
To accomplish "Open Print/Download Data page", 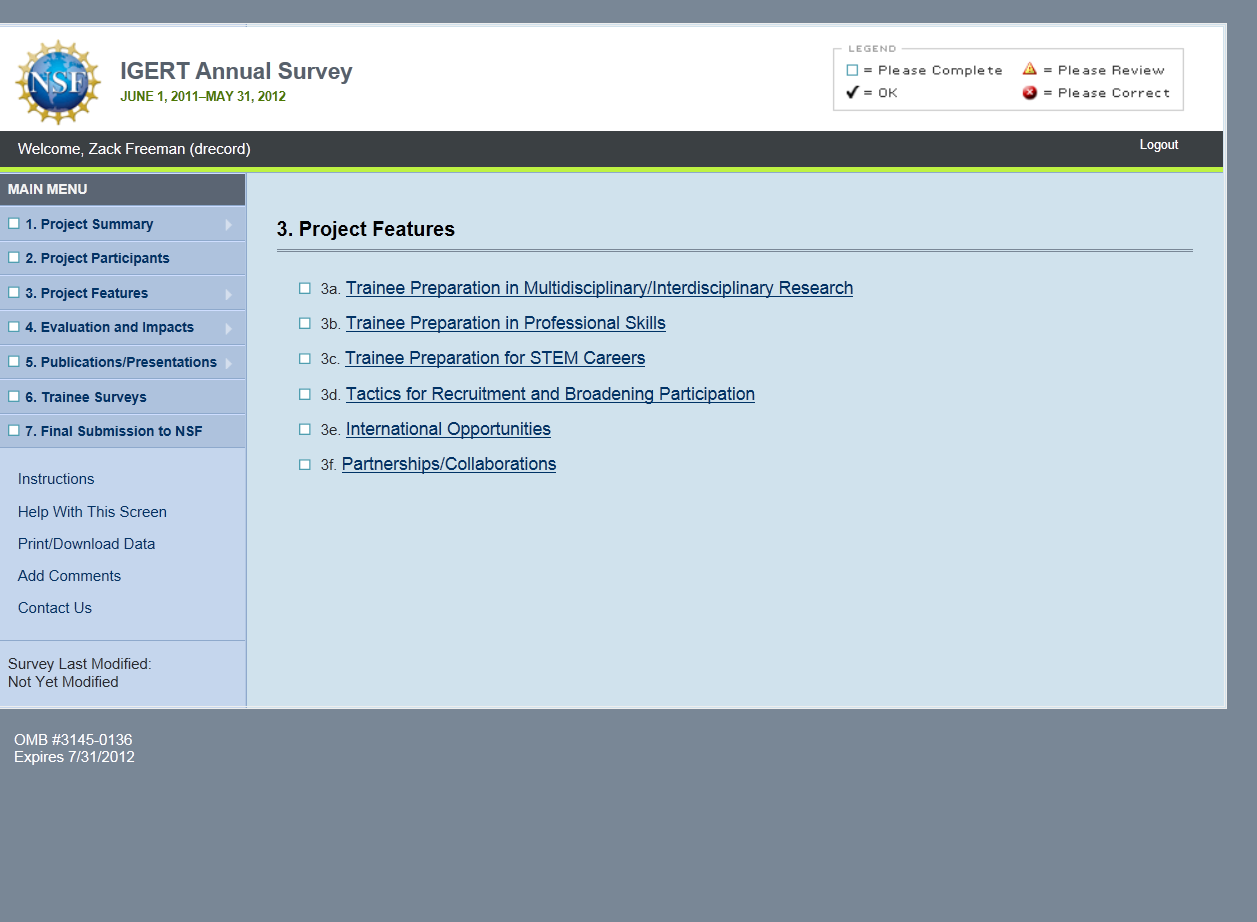I will coord(86,544).
